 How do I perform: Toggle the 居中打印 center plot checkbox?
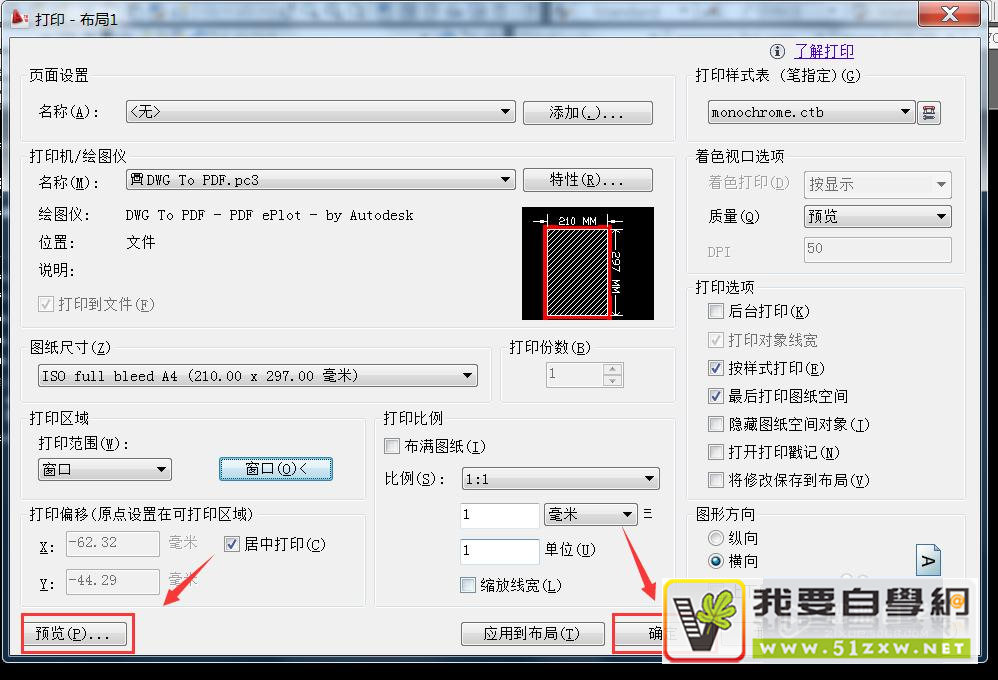click(x=232, y=544)
